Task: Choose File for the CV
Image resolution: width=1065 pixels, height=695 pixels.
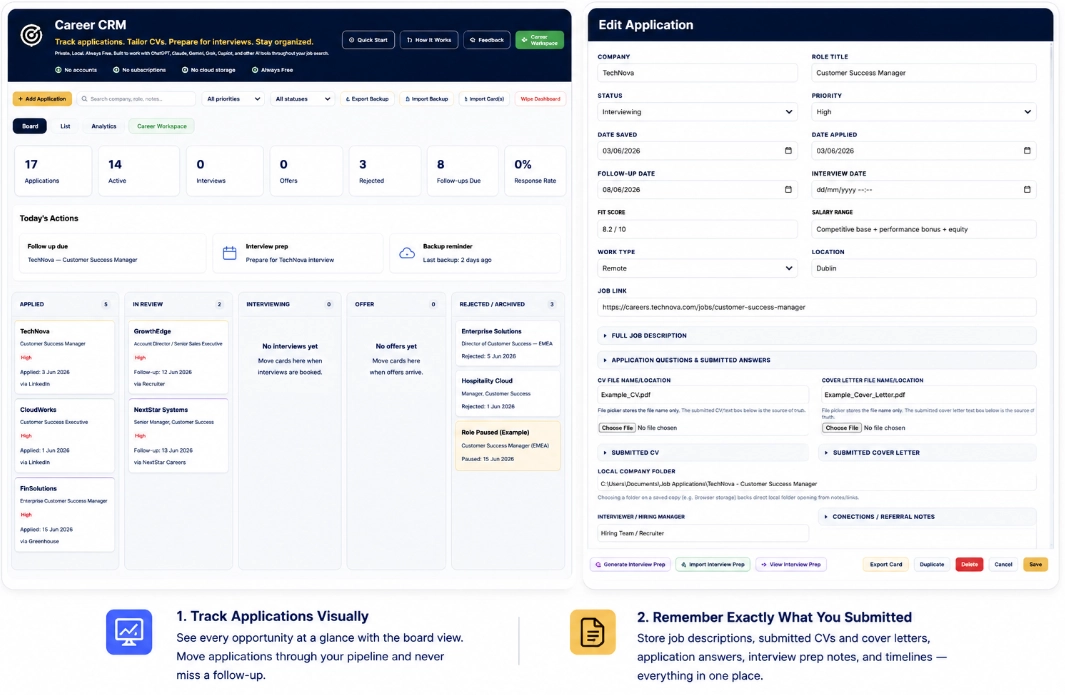Action: point(617,428)
